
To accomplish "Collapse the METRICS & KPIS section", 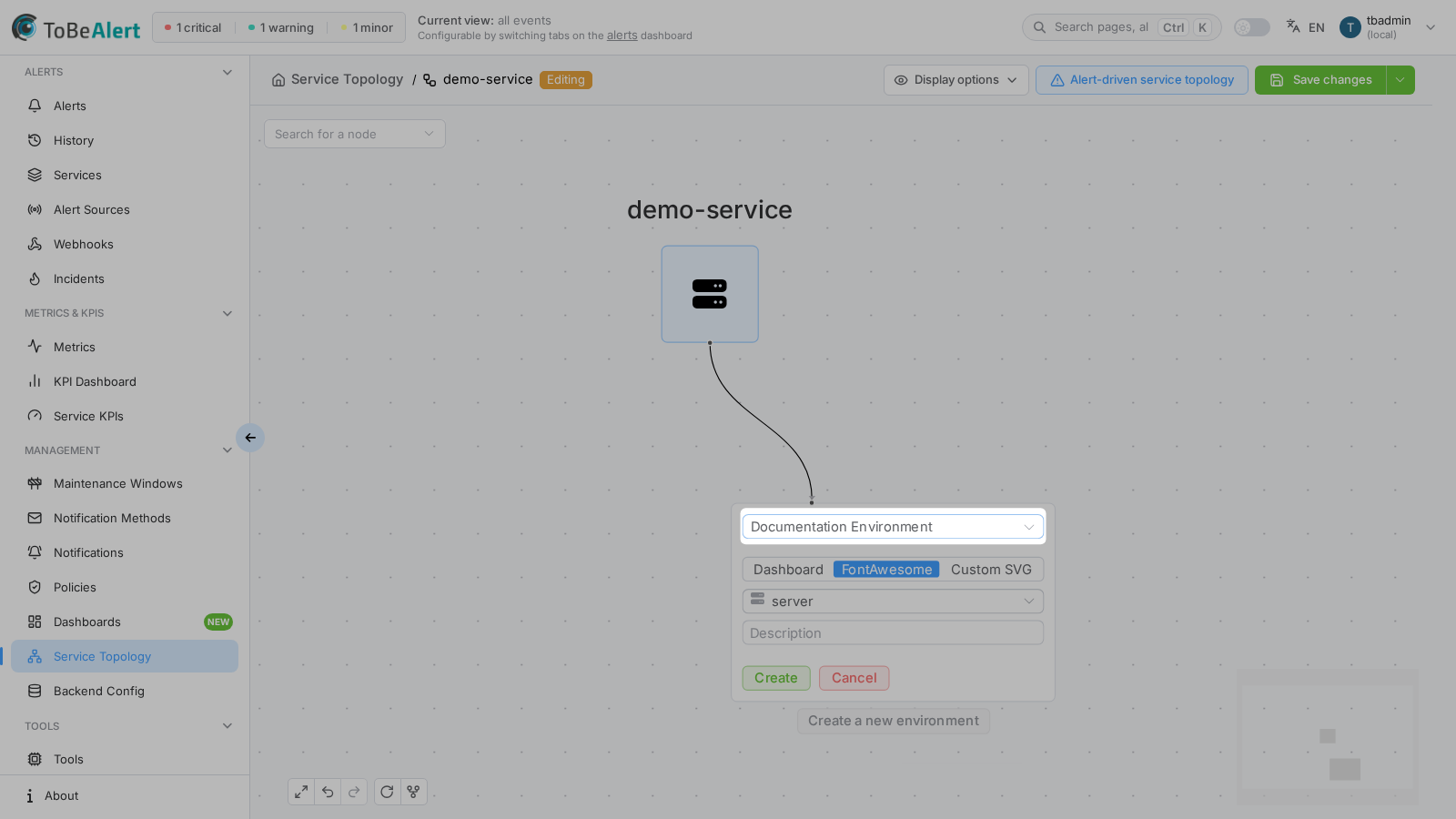I will pyautogui.click(x=227, y=313).
